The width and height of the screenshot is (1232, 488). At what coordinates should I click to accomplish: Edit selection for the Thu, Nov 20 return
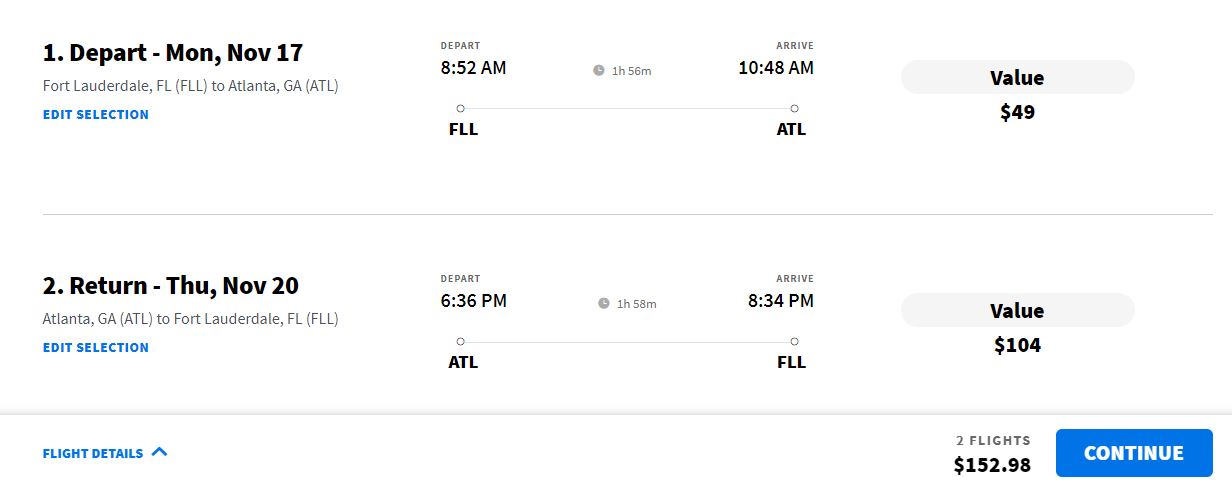(96, 347)
